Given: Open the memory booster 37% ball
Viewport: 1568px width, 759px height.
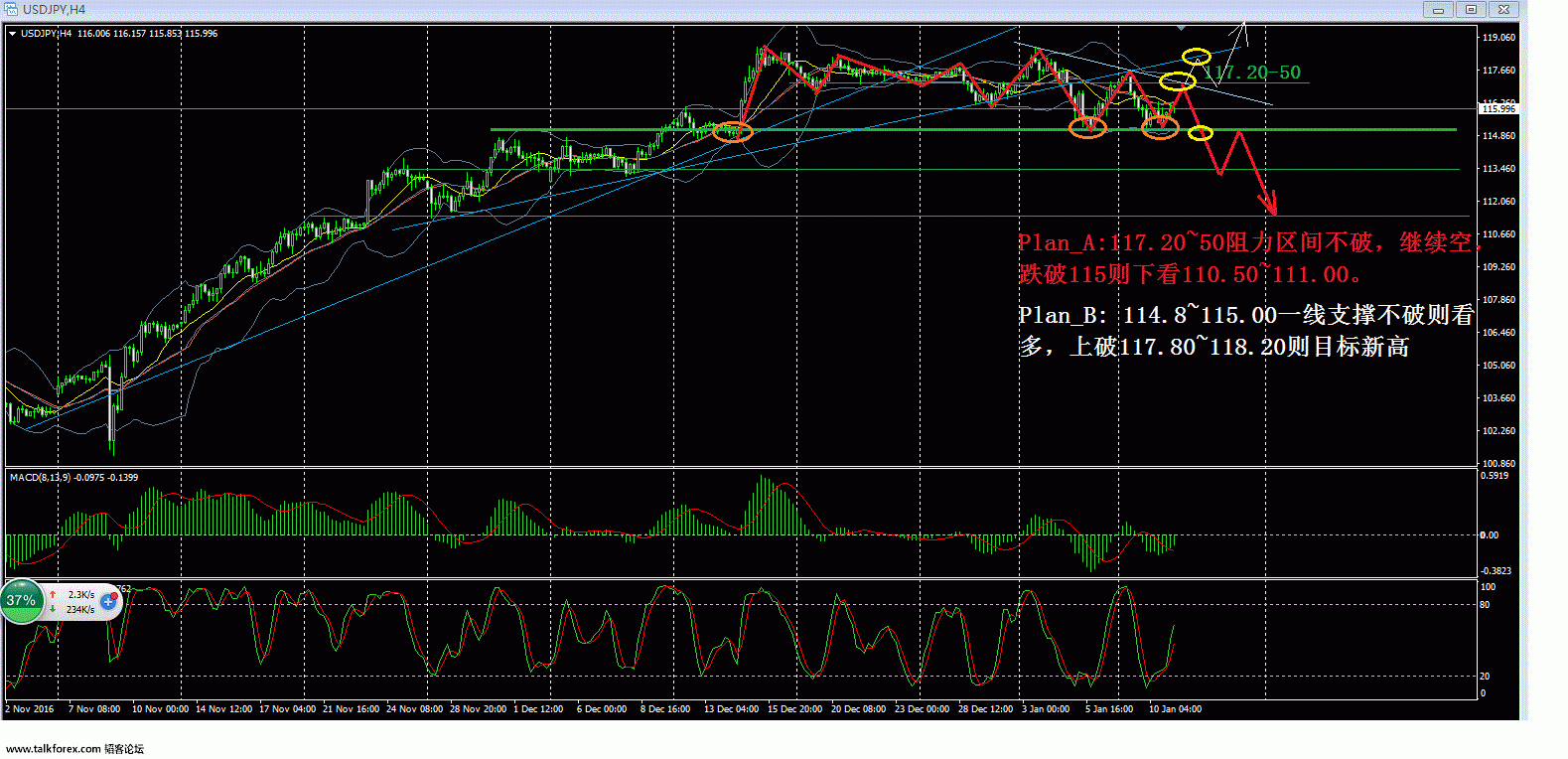Looking at the screenshot, I should [21, 600].
